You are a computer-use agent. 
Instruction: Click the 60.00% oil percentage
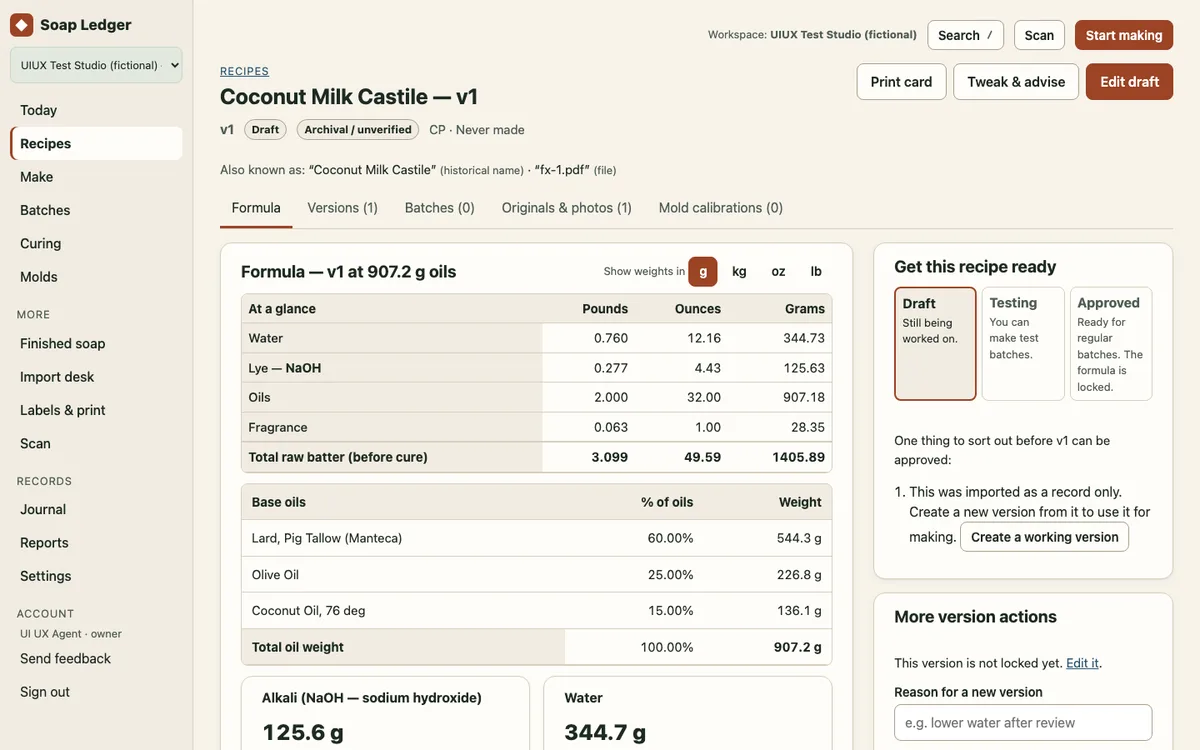click(x=670, y=538)
